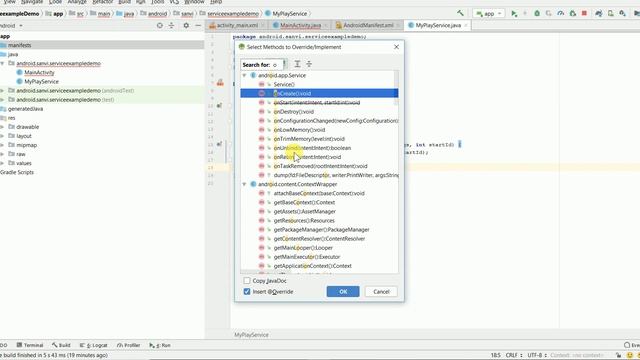
Task: Click line separator CRLF in status bar
Action: [x=513, y=356]
